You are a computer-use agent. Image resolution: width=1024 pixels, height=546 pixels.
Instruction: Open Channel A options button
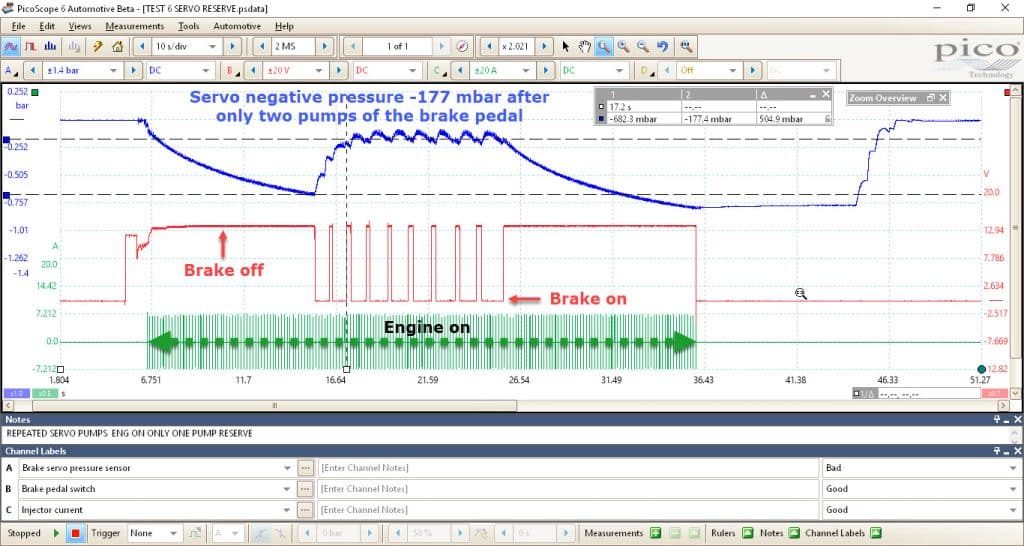pyautogui.click(x=11, y=71)
